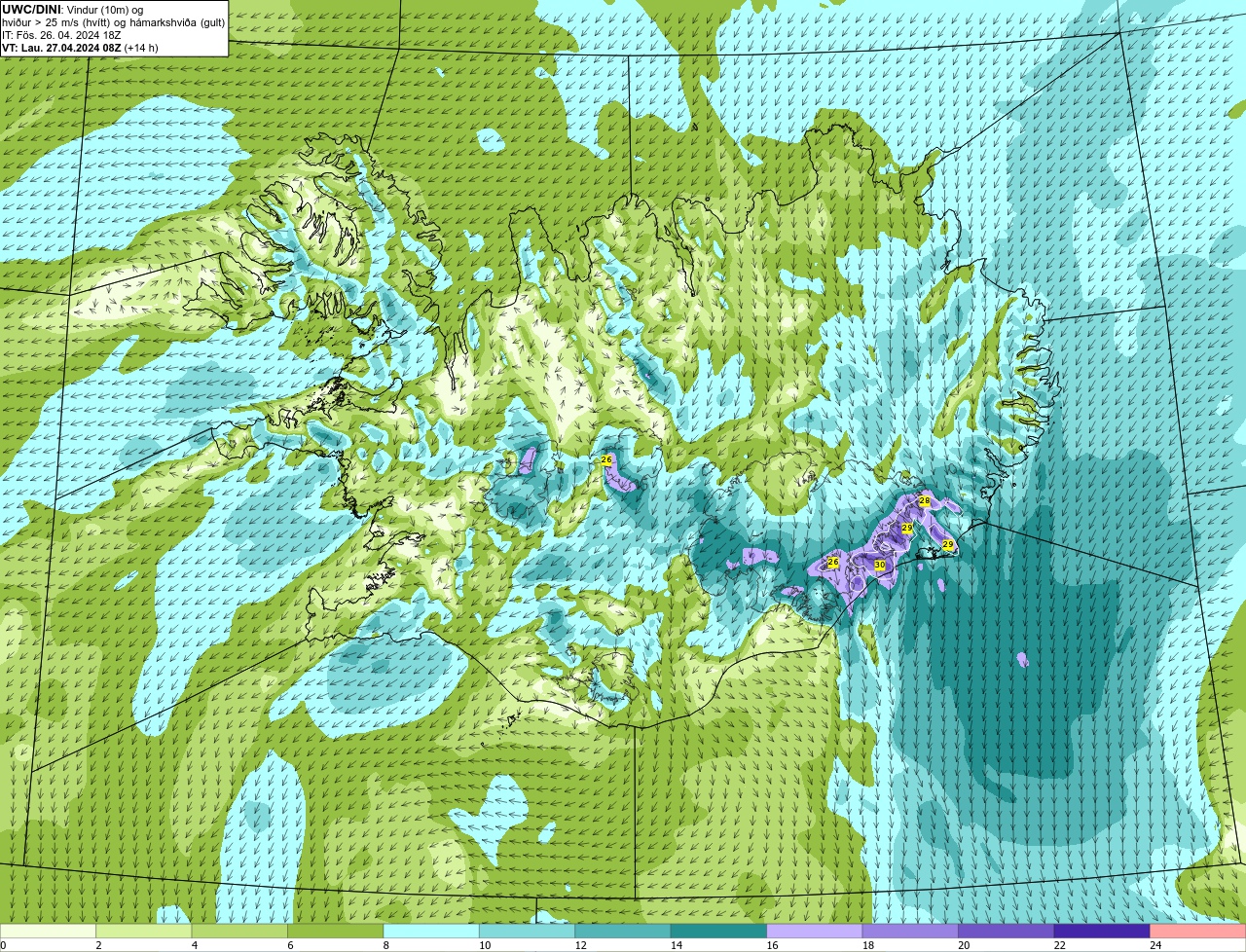Image resolution: width=1246 pixels, height=952 pixels.
Task: Click the '2' legend scale value
Action: pyautogui.click(x=98, y=945)
